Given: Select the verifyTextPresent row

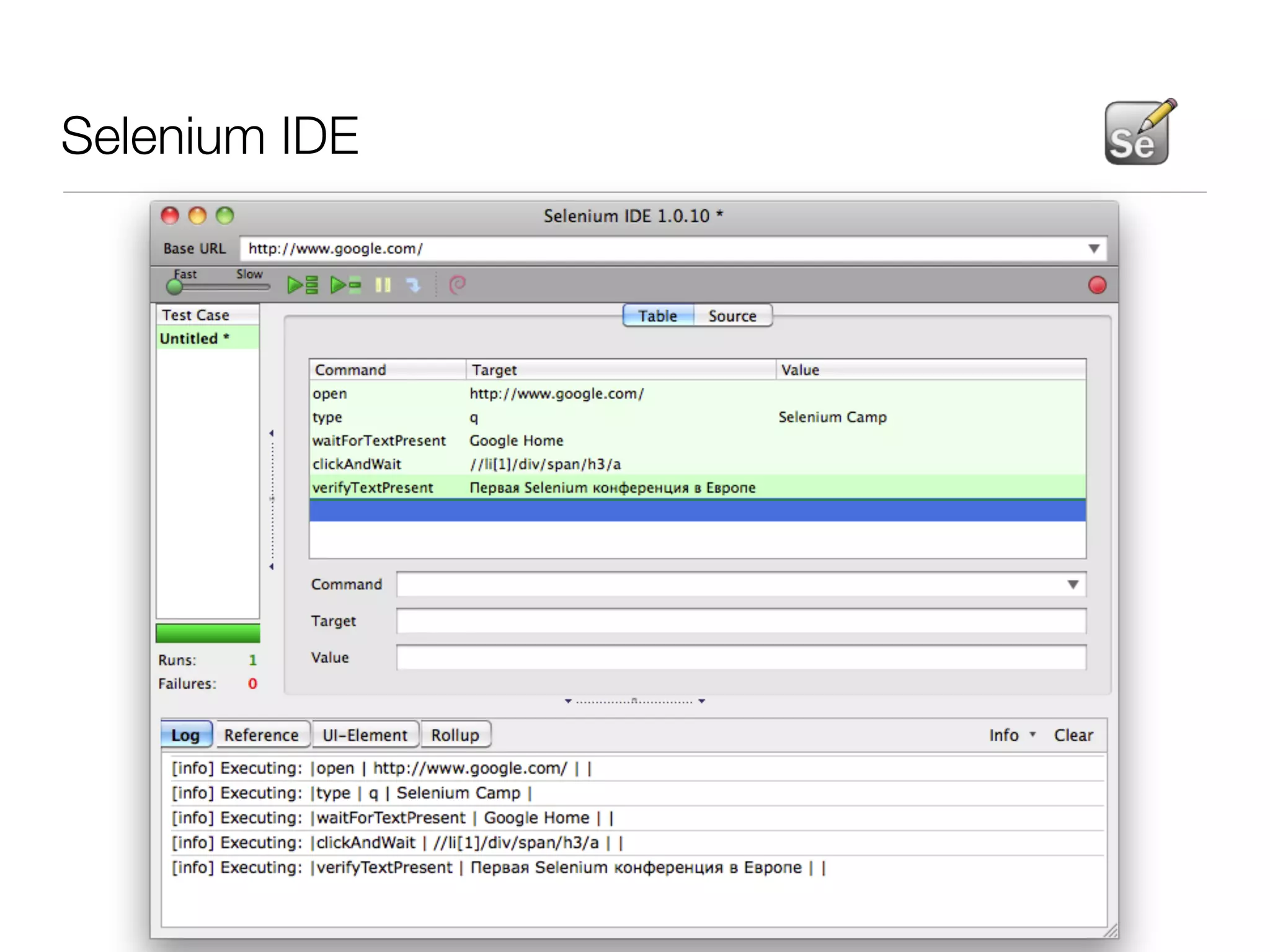Looking at the screenshot, I should point(698,488).
